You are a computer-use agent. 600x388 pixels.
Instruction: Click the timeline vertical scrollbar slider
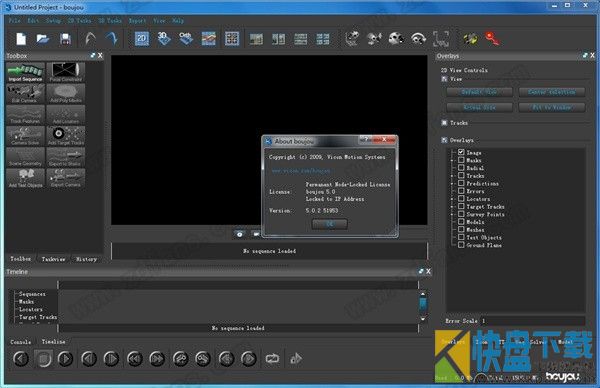coord(423,305)
